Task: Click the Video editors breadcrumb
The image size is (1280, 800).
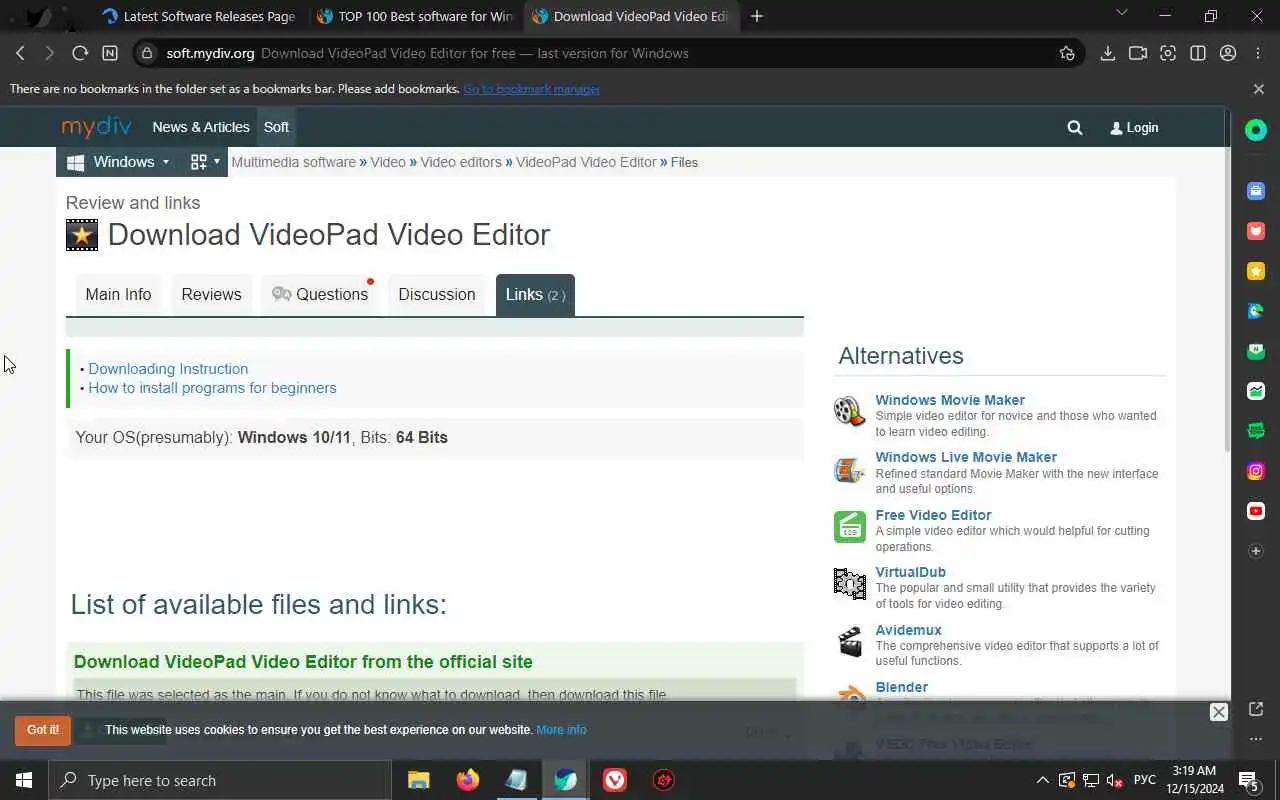Action: click(x=461, y=162)
